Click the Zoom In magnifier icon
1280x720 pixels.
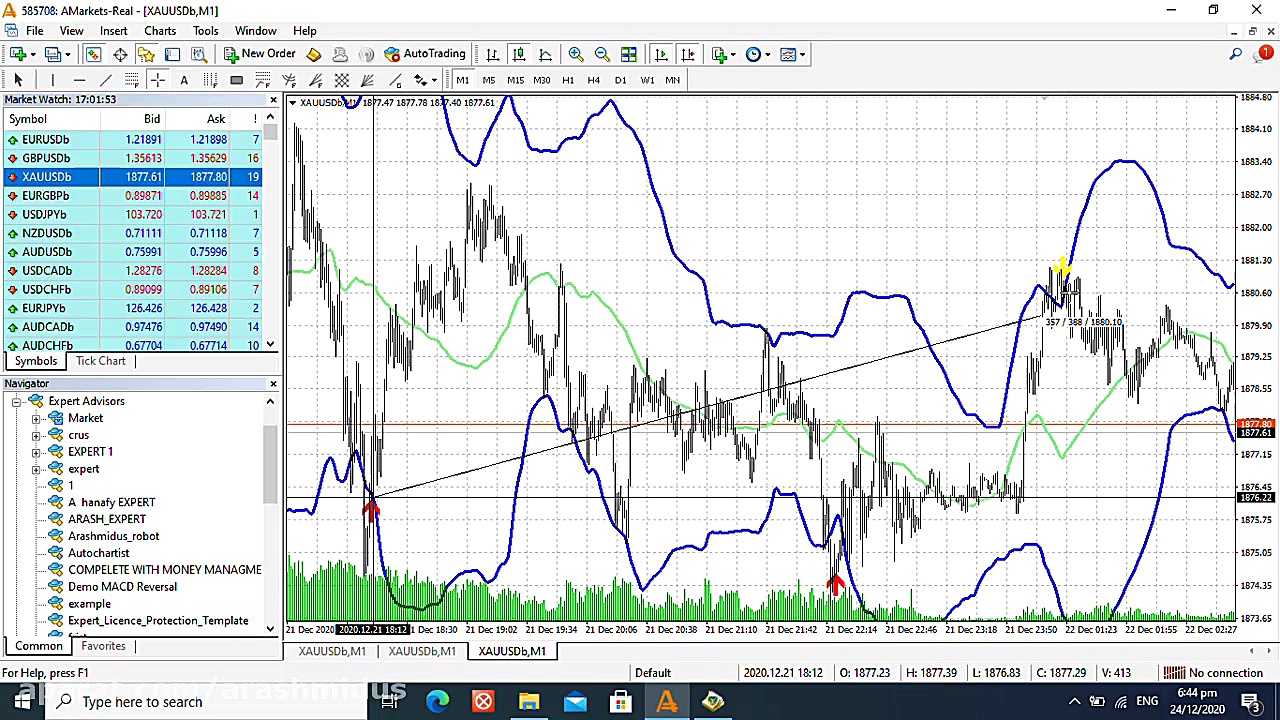576,54
